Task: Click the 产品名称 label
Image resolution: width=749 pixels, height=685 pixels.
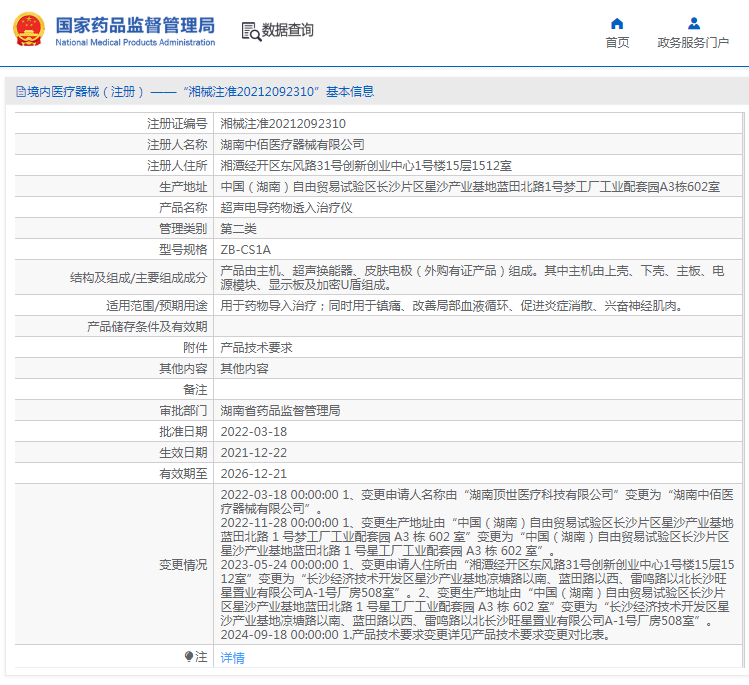Action: click(183, 208)
